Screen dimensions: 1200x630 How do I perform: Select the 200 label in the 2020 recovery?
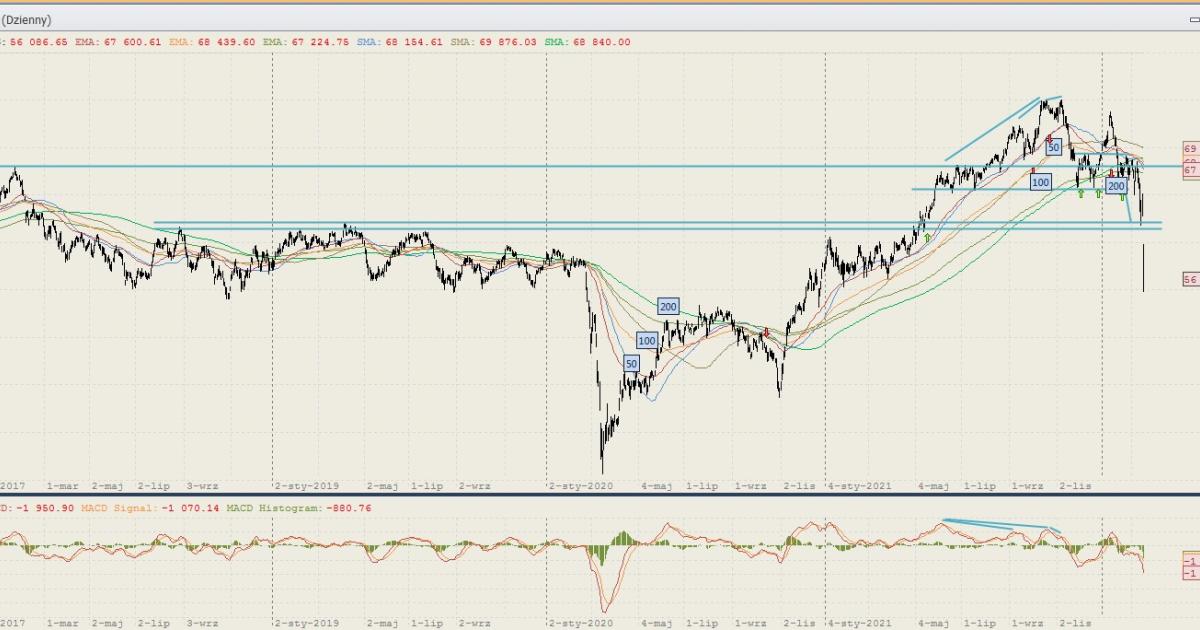668,306
